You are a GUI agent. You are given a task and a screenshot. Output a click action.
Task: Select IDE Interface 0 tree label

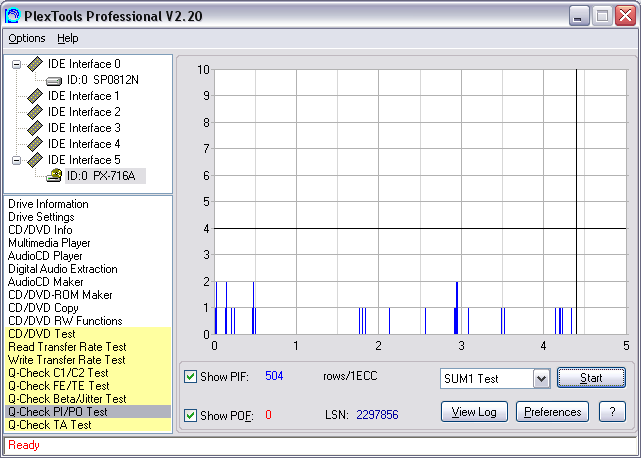click(x=84, y=64)
